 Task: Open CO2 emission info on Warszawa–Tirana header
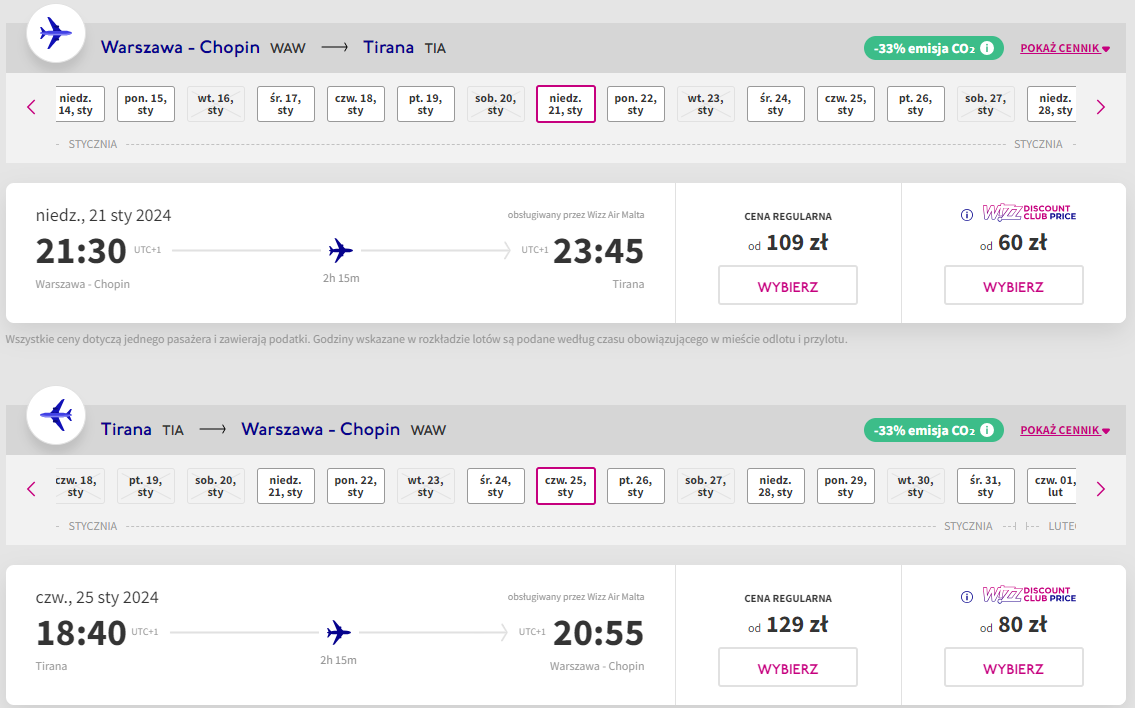click(987, 48)
